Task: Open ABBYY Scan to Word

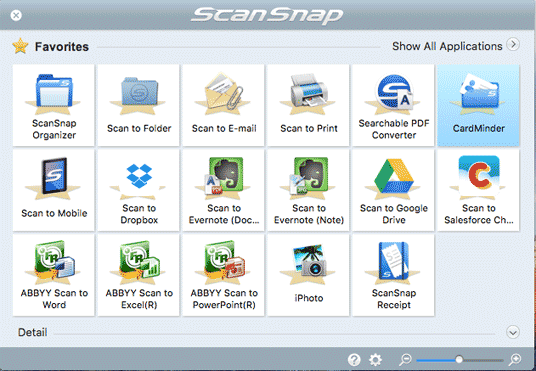Action: (x=54, y=275)
